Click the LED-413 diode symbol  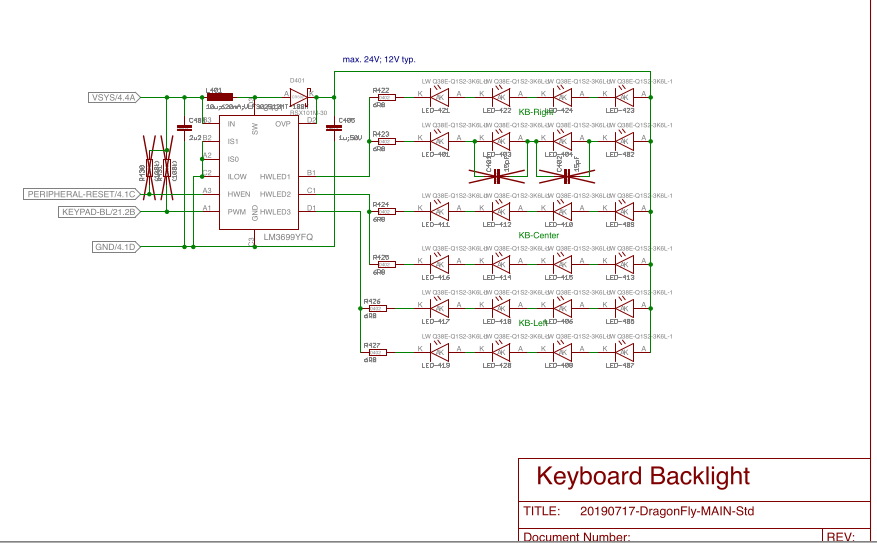621,263
